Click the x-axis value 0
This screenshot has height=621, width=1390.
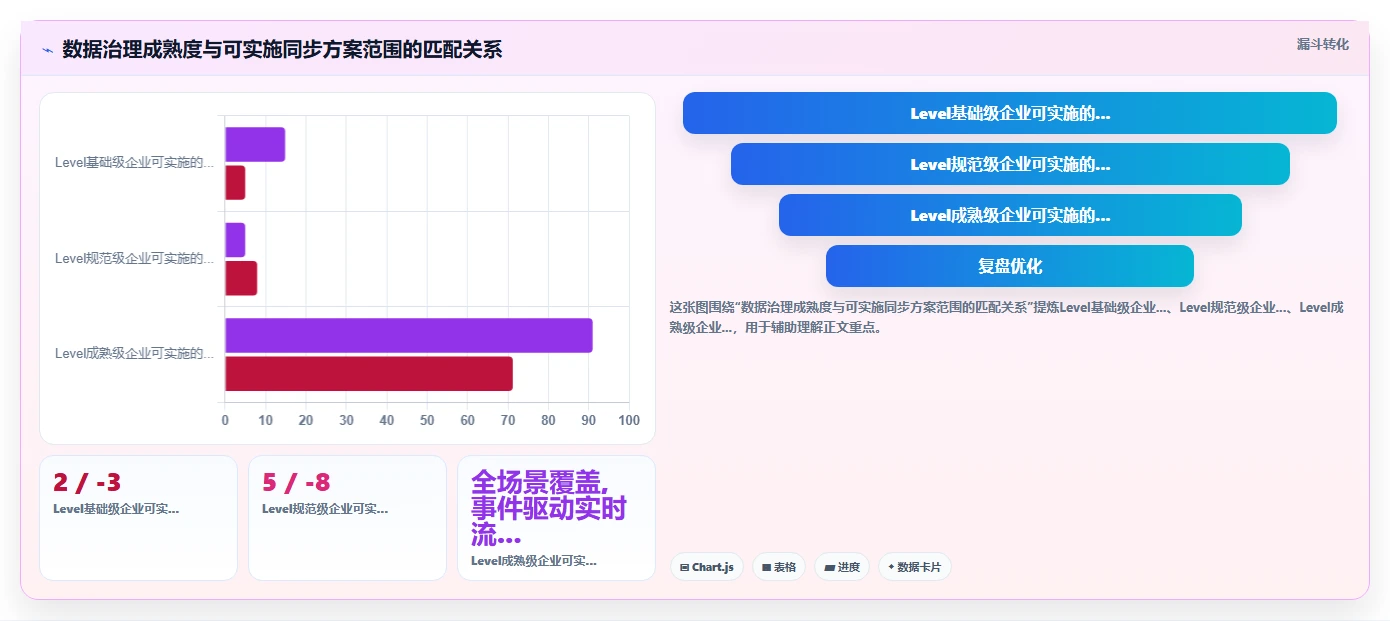pos(225,421)
